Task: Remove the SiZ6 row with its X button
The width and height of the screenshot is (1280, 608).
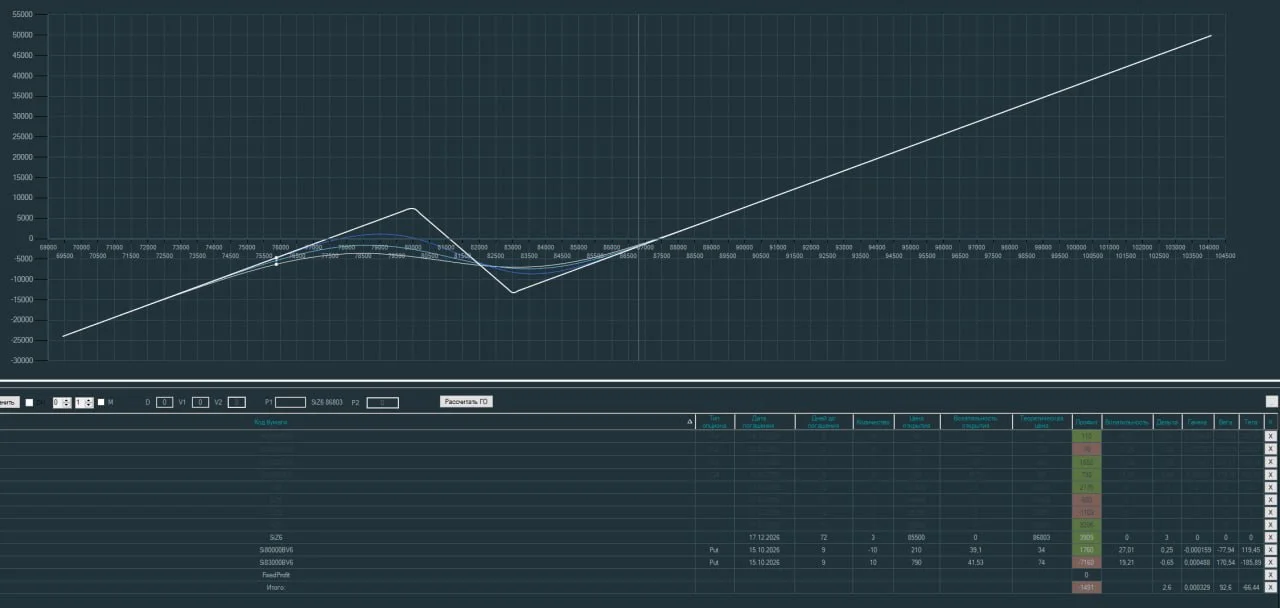Action: coord(1270,537)
